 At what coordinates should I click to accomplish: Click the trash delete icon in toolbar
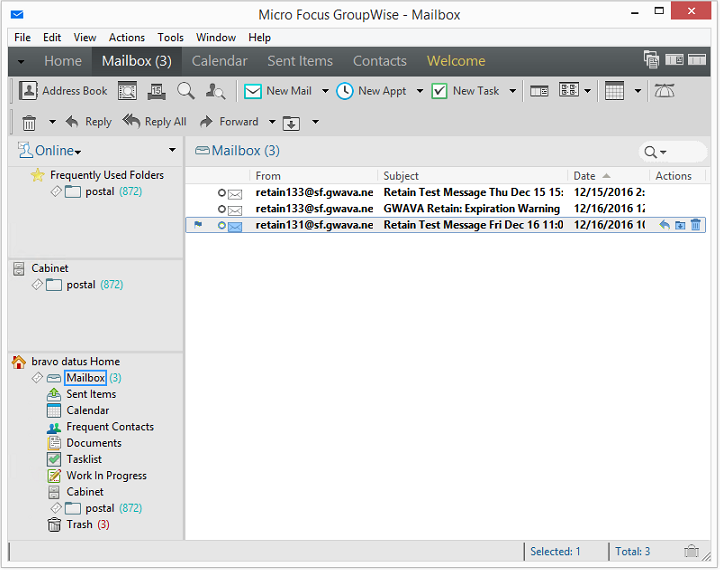29,122
